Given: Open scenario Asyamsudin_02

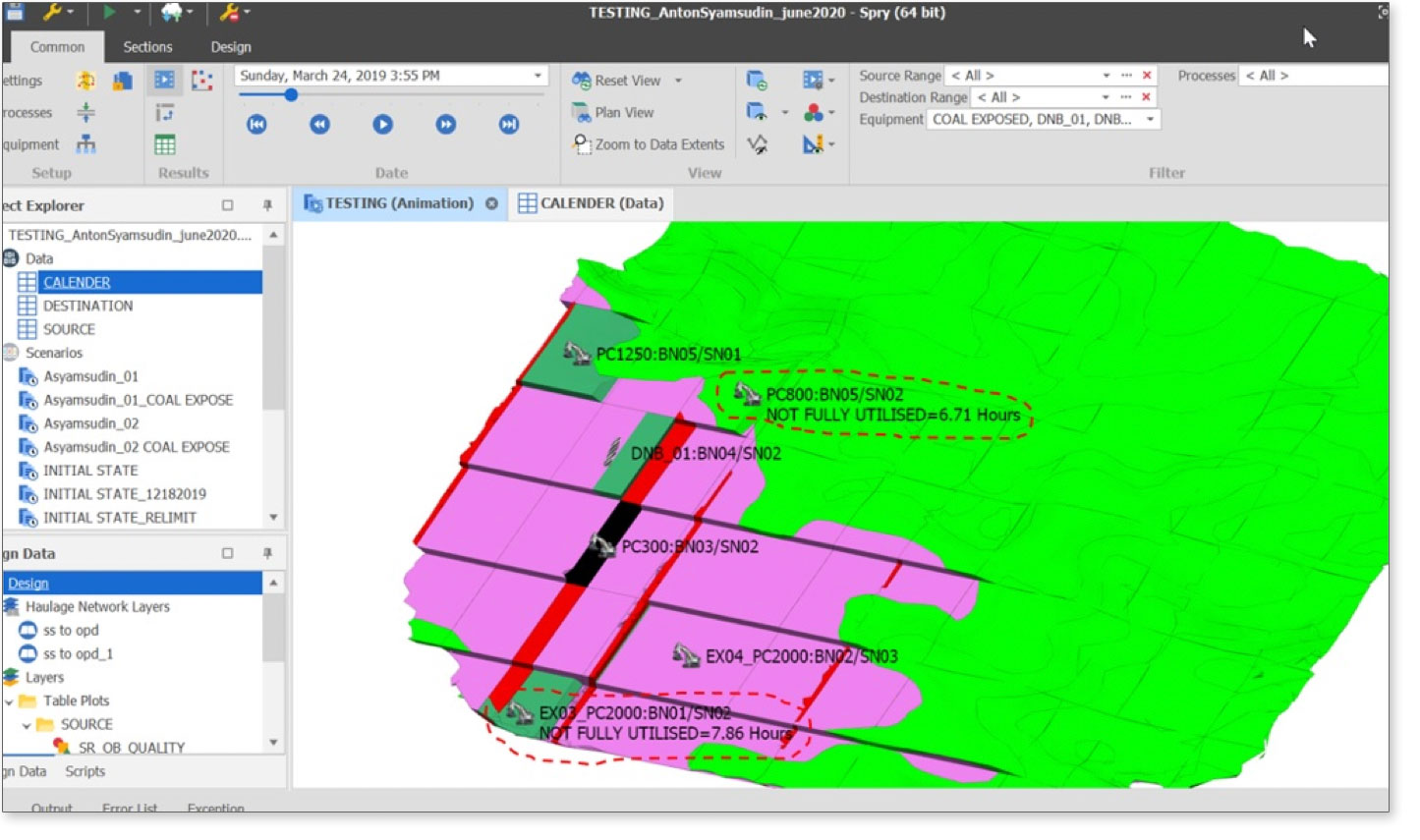Looking at the screenshot, I should pyautogui.click(x=90, y=423).
